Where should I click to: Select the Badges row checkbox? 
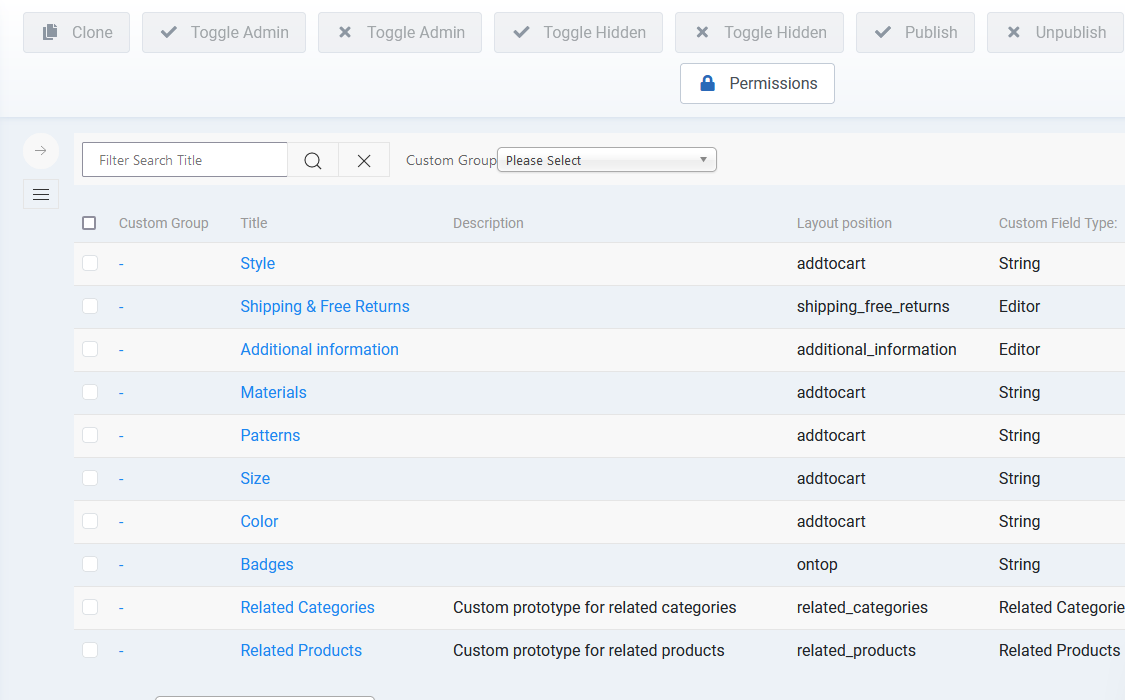point(90,564)
